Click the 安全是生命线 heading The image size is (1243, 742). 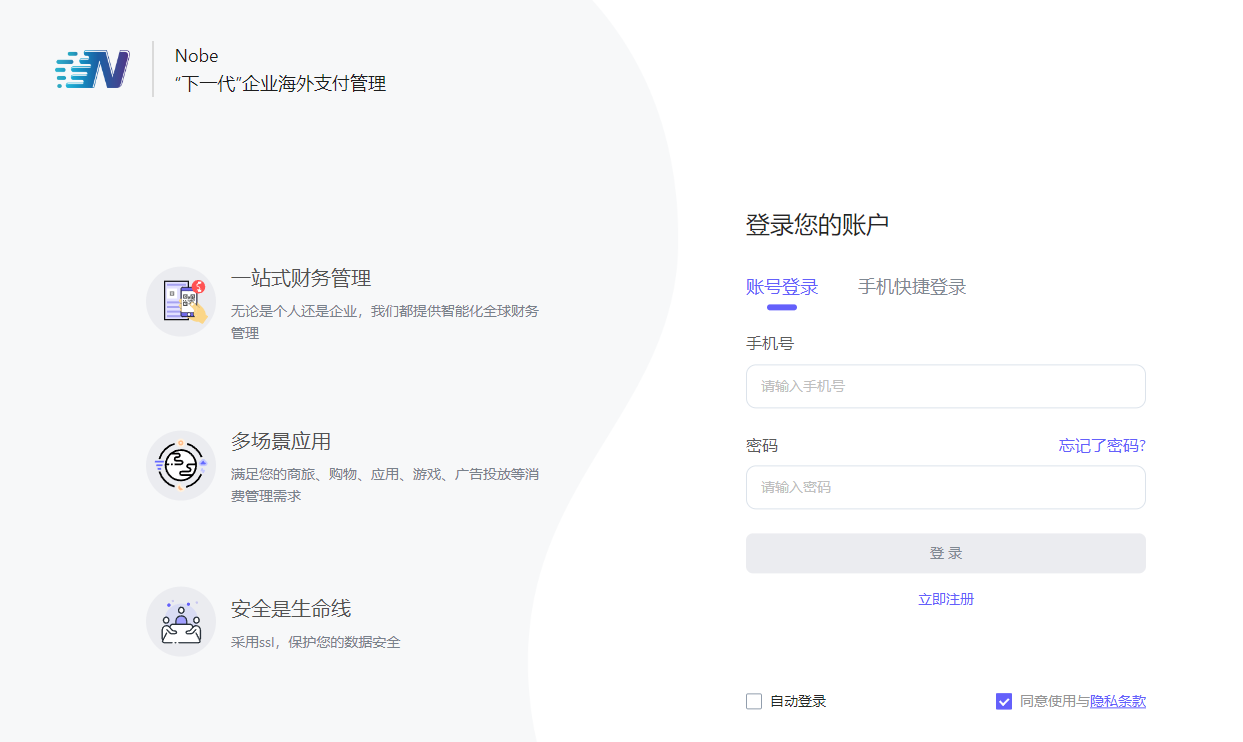point(291,609)
